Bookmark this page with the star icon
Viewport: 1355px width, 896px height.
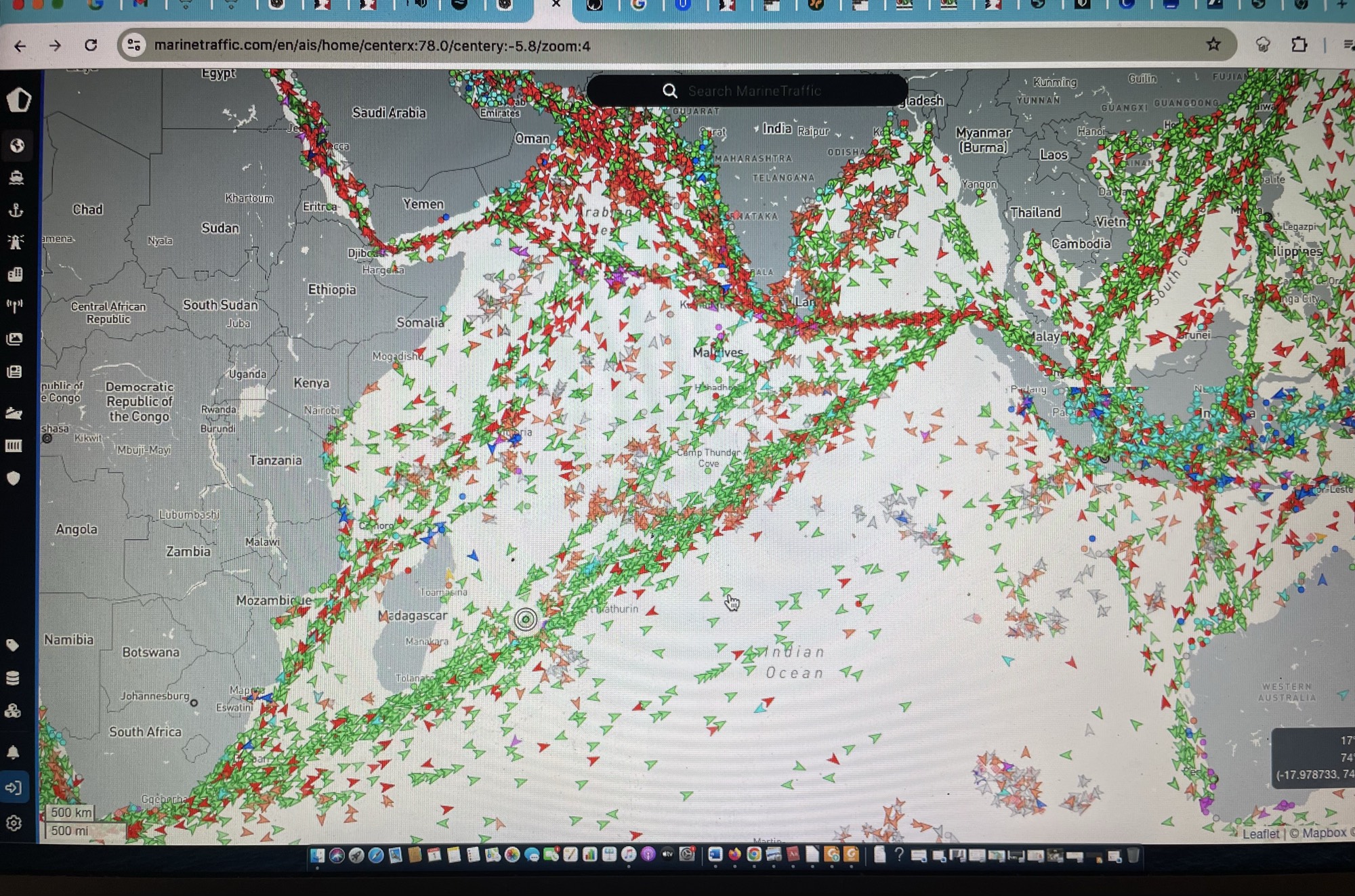[1213, 45]
